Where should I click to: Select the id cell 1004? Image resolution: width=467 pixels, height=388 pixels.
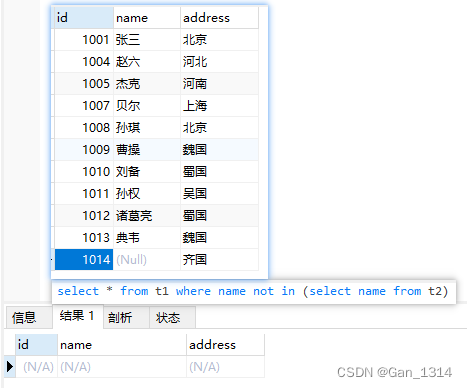coord(84,62)
